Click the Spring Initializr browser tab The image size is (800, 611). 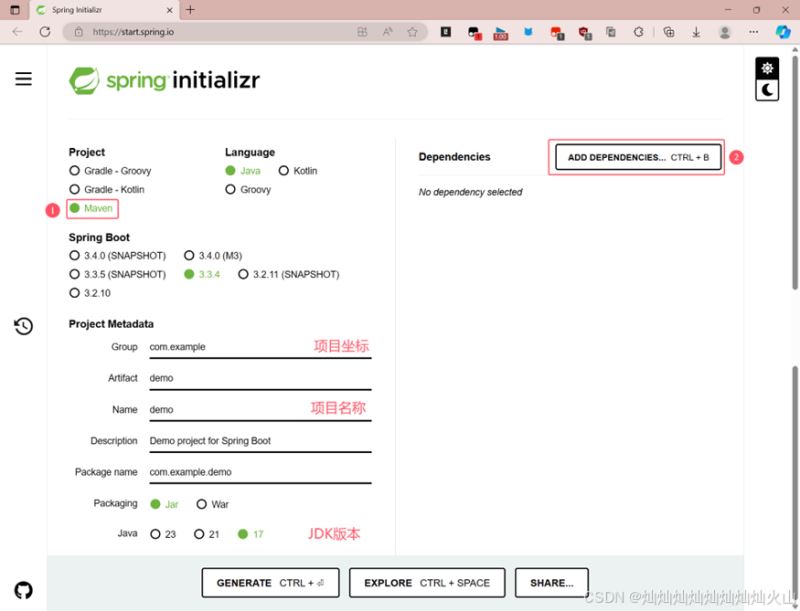coord(104,10)
